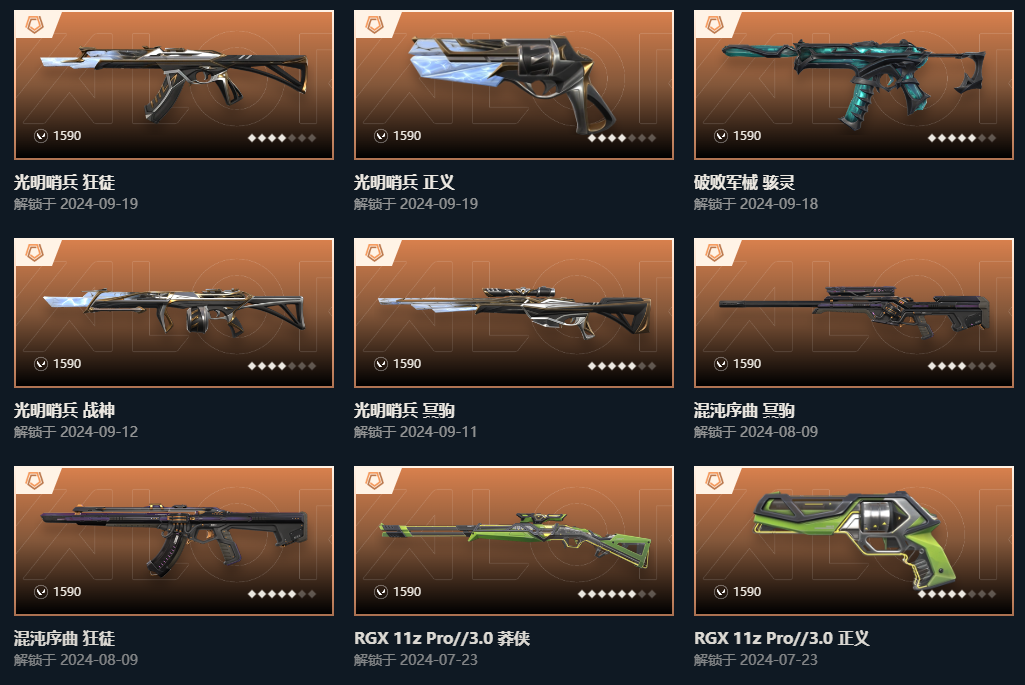Click the 光明哨兵 战神 weapon image
Viewport: 1025px width, 685px height.
pyautogui.click(x=174, y=313)
